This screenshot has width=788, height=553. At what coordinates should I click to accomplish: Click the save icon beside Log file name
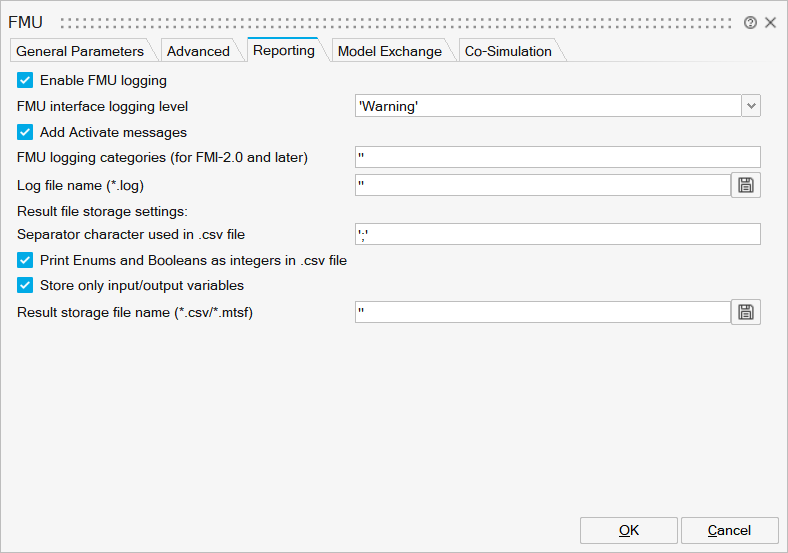click(745, 184)
